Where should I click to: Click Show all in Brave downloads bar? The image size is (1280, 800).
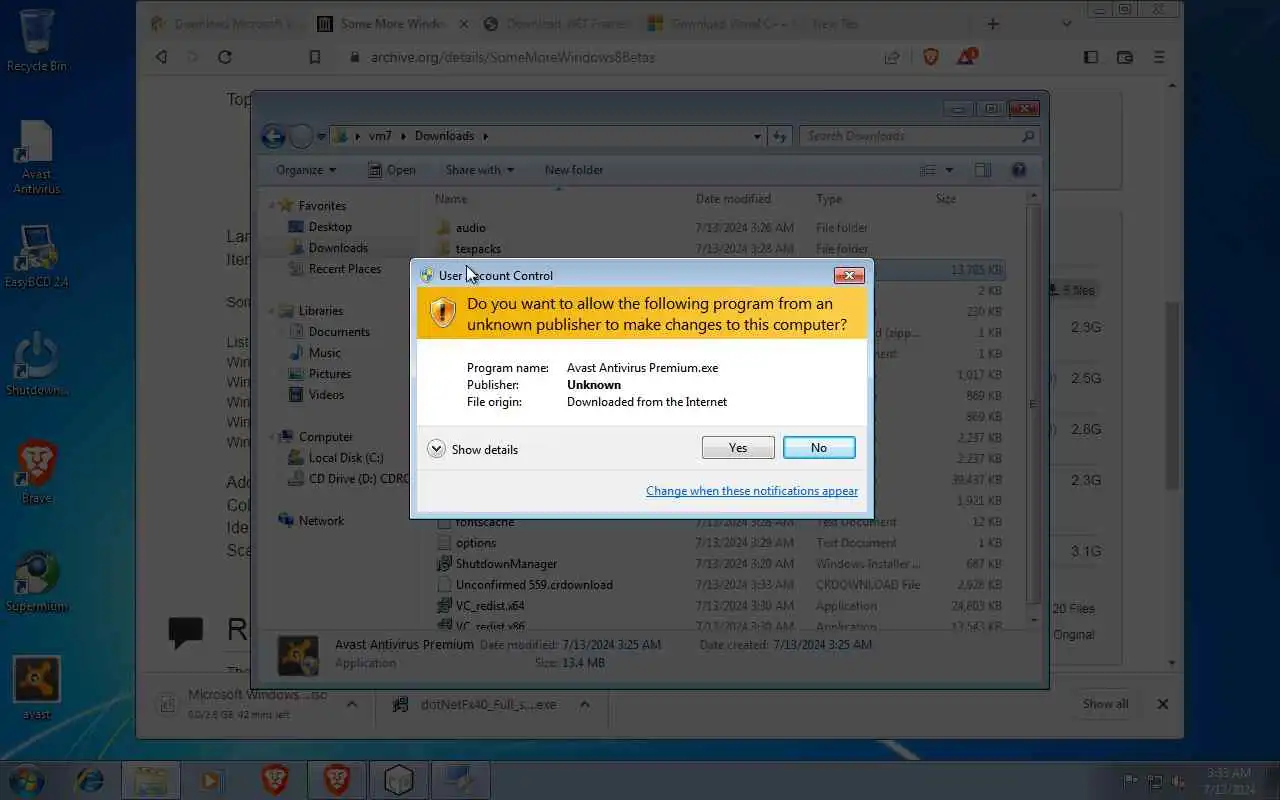pyautogui.click(x=1105, y=704)
